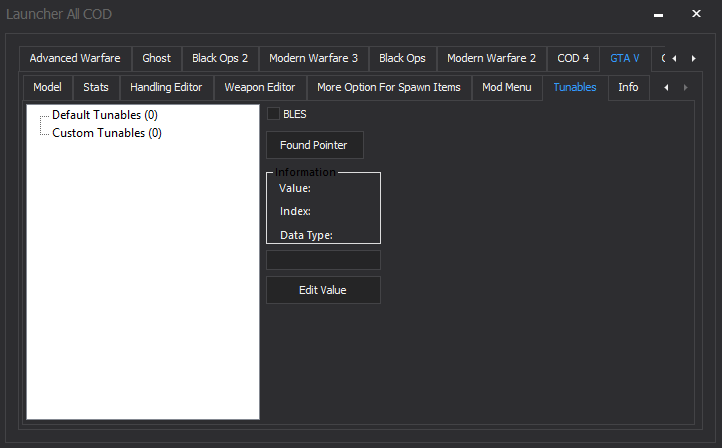The height and width of the screenshot is (448, 722).
Task: Focus the value input field
Action: [323, 260]
